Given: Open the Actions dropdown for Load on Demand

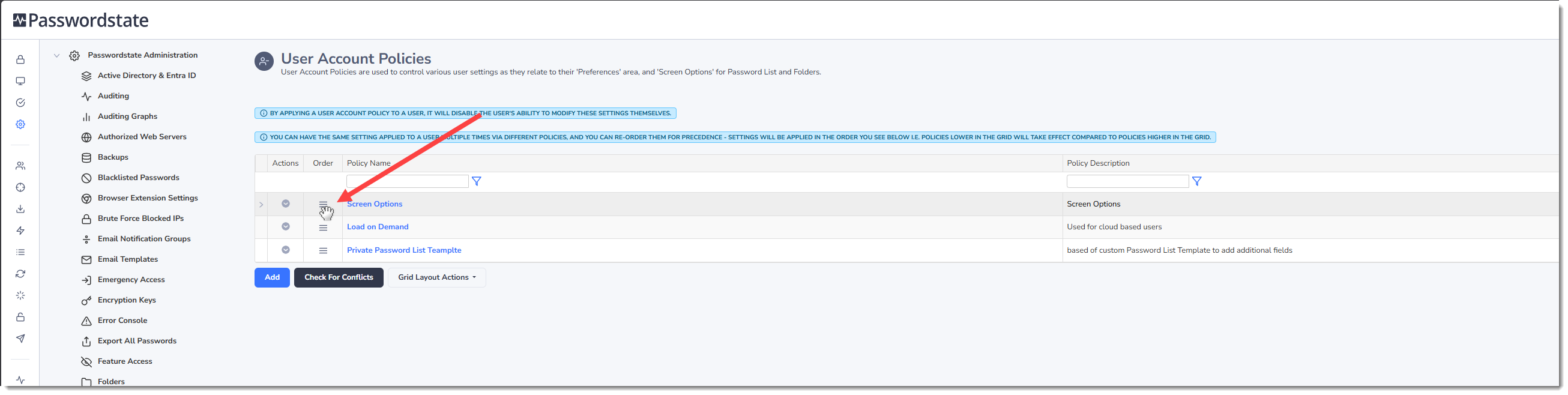Looking at the screenshot, I should tap(286, 226).
